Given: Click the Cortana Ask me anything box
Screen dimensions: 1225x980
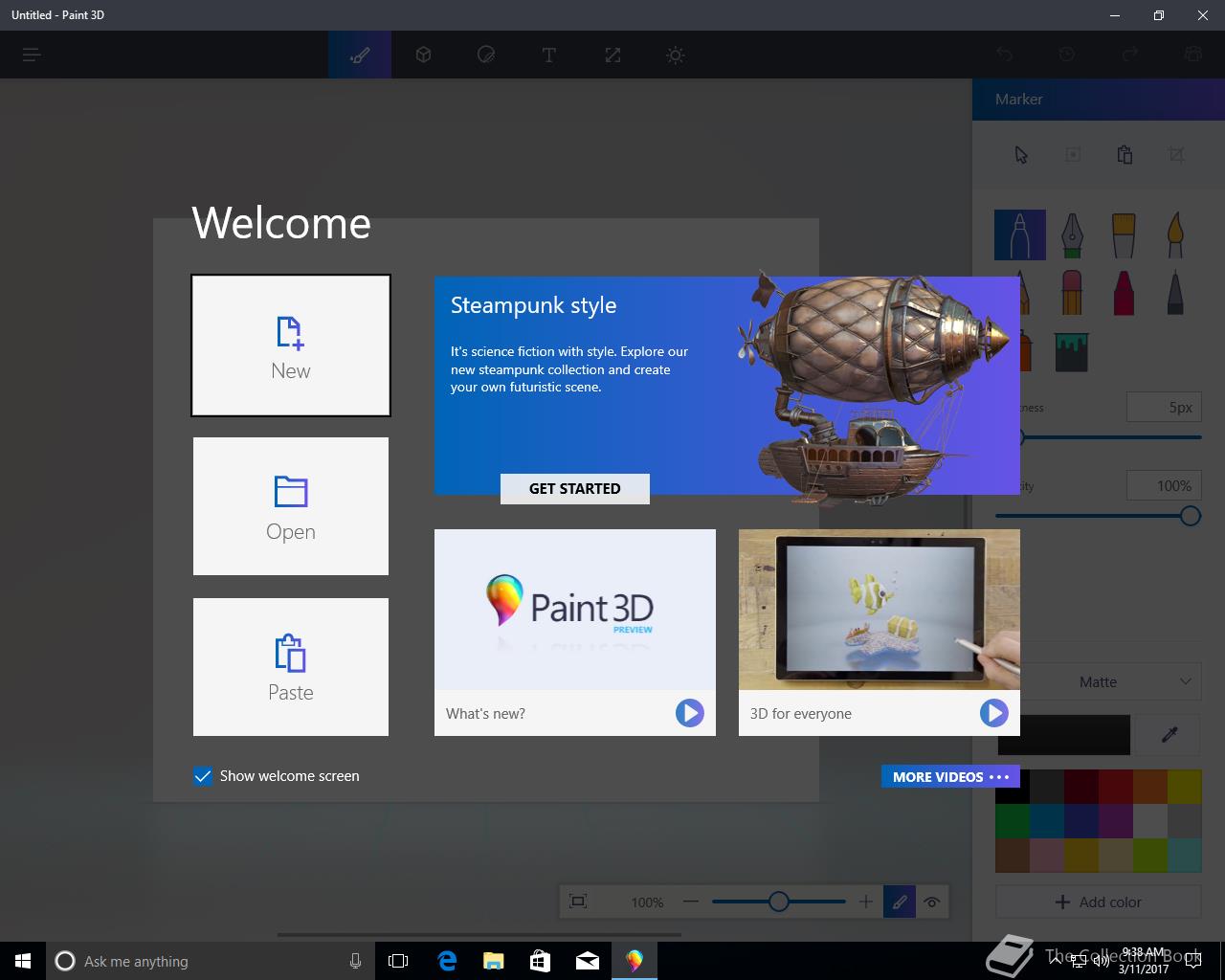Looking at the screenshot, I should click(210, 961).
